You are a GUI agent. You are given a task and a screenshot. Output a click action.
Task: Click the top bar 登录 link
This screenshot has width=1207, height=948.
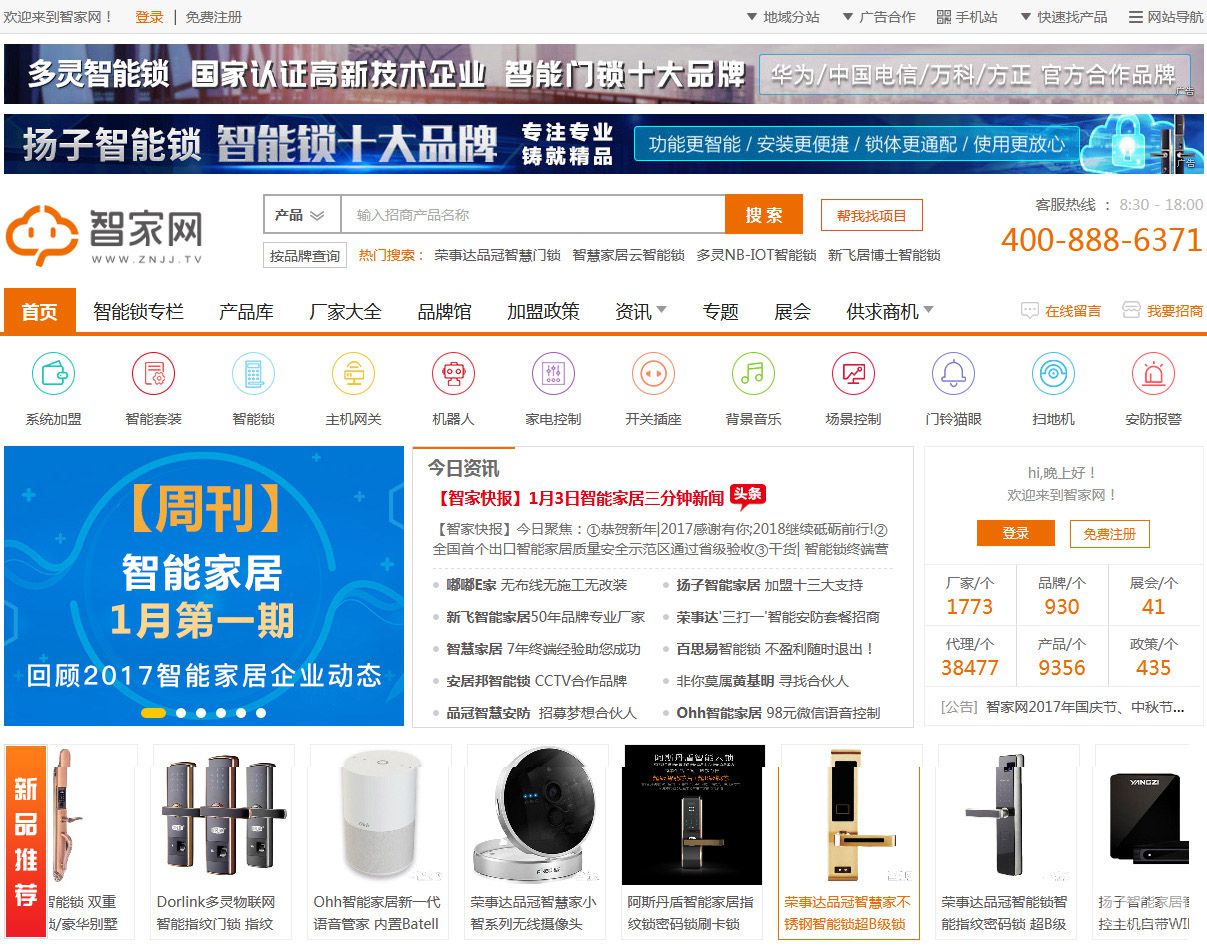pyautogui.click(x=149, y=17)
